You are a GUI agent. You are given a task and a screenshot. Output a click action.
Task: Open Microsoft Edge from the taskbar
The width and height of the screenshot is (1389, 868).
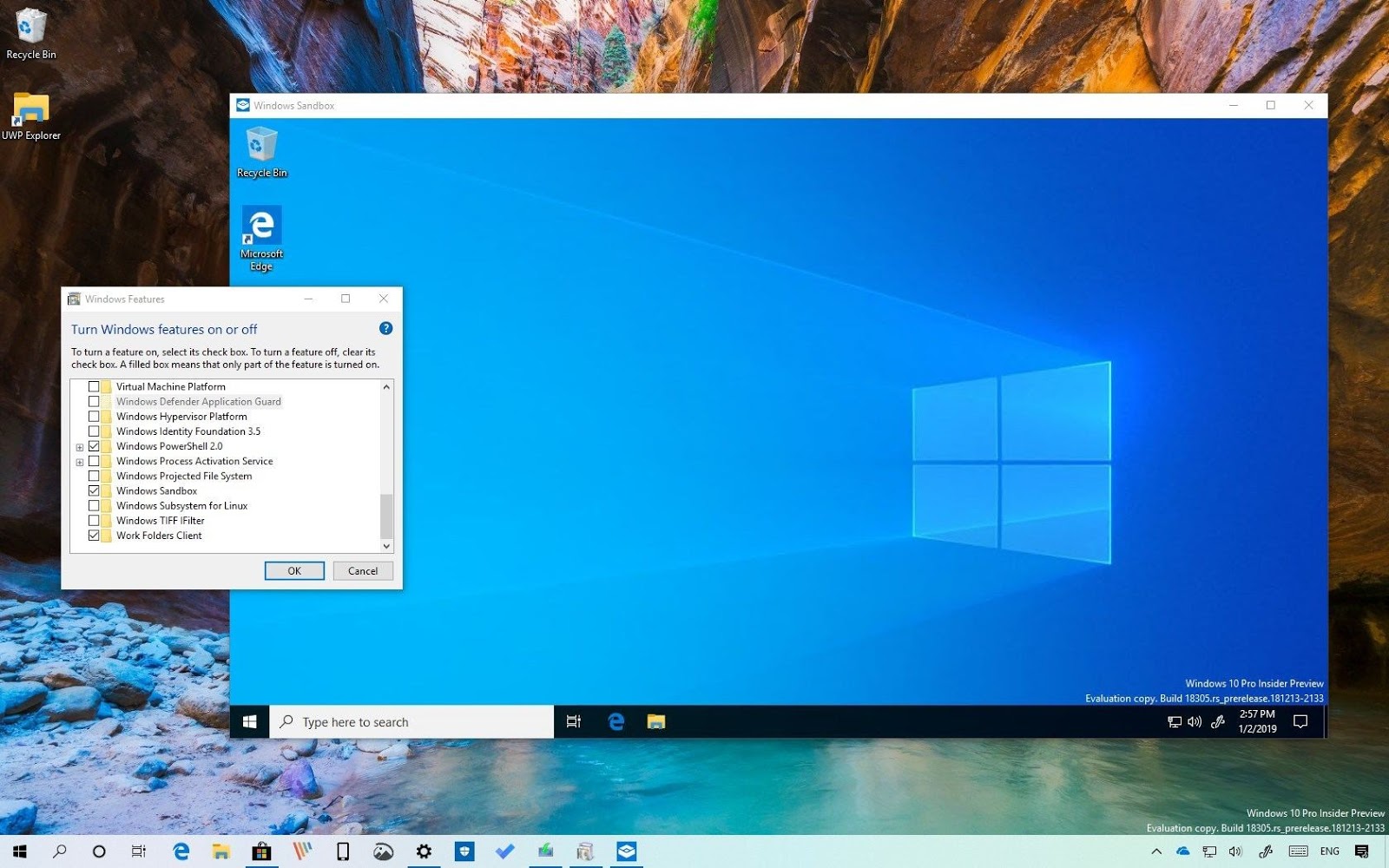[x=181, y=852]
